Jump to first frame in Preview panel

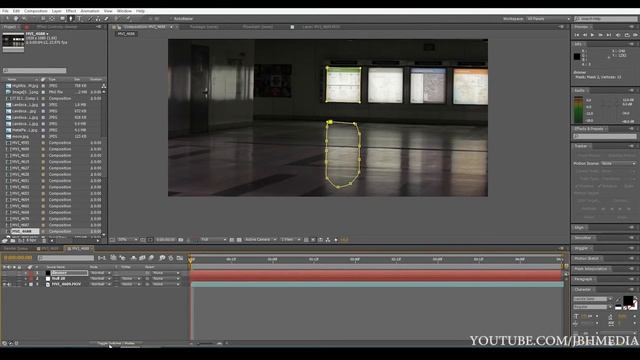click(577, 36)
